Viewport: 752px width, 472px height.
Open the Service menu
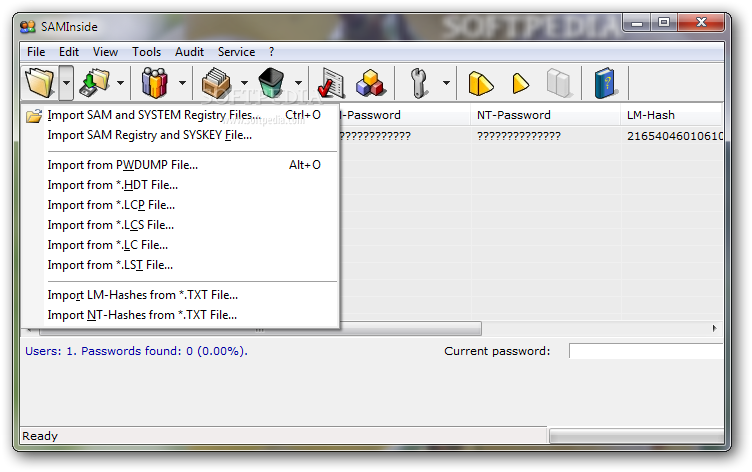[x=236, y=52]
